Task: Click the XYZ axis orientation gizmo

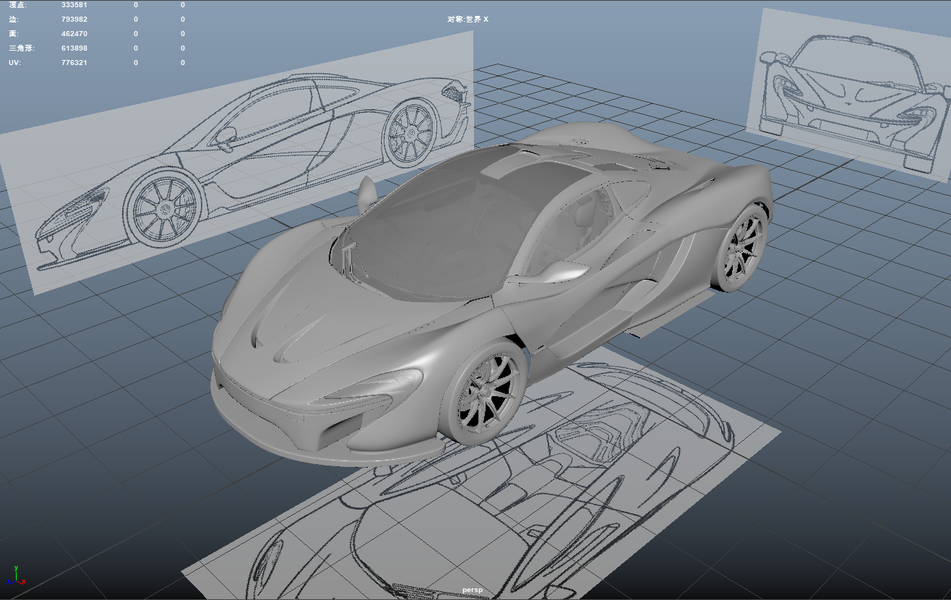Action: [16, 576]
